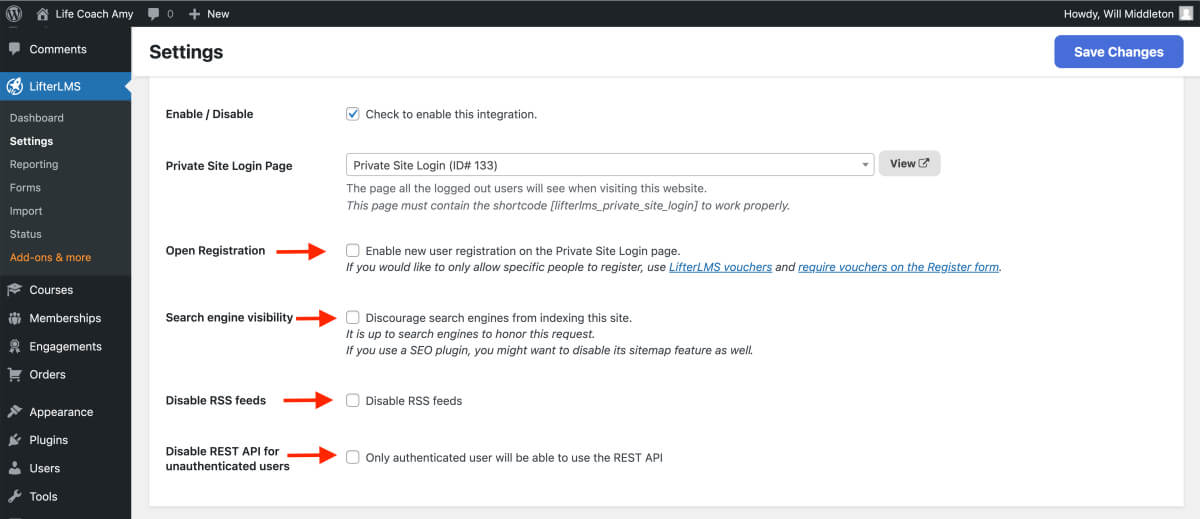Open the Private Site Login Page dropdown
The height and width of the screenshot is (519, 1200).
coord(610,165)
